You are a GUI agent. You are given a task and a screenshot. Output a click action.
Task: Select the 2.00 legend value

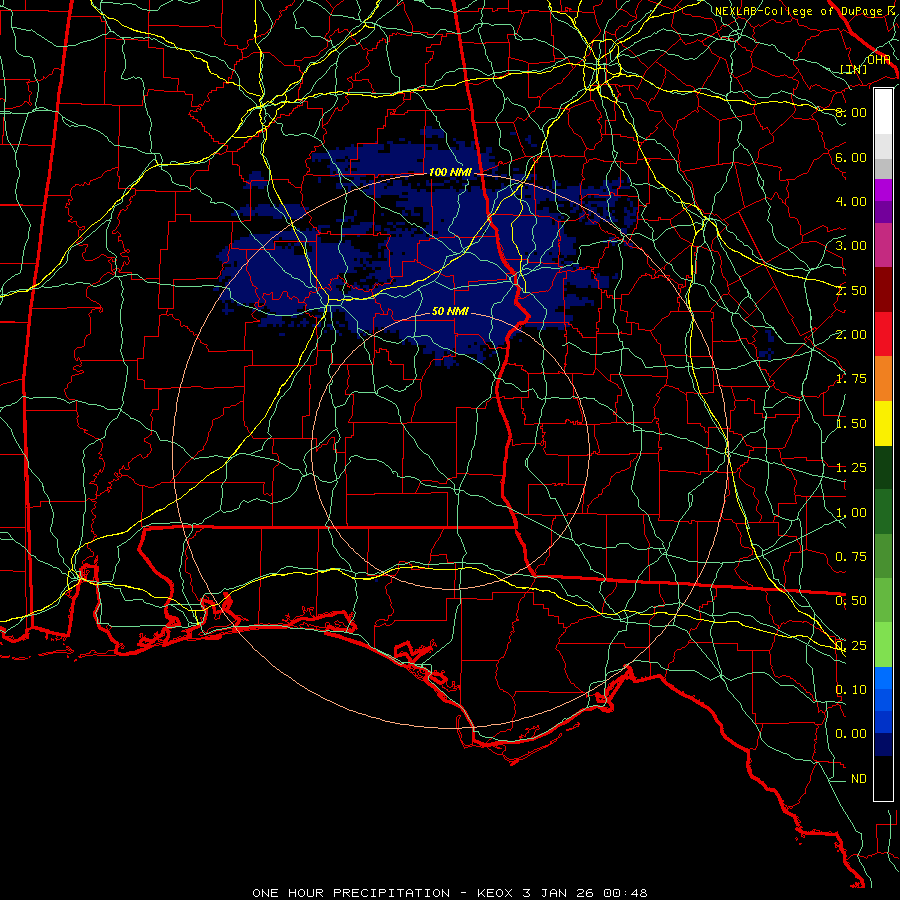[x=851, y=335]
